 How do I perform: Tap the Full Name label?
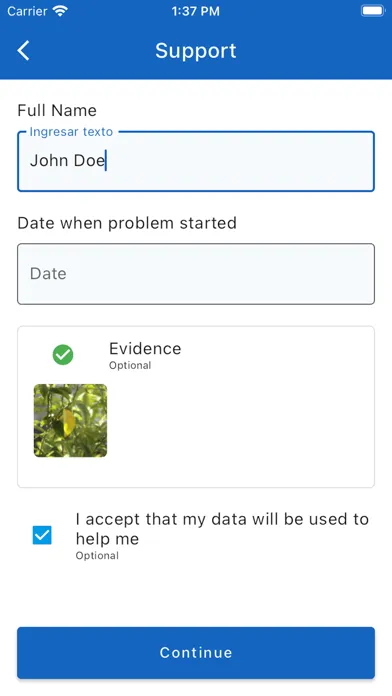pyautogui.click(x=57, y=111)
